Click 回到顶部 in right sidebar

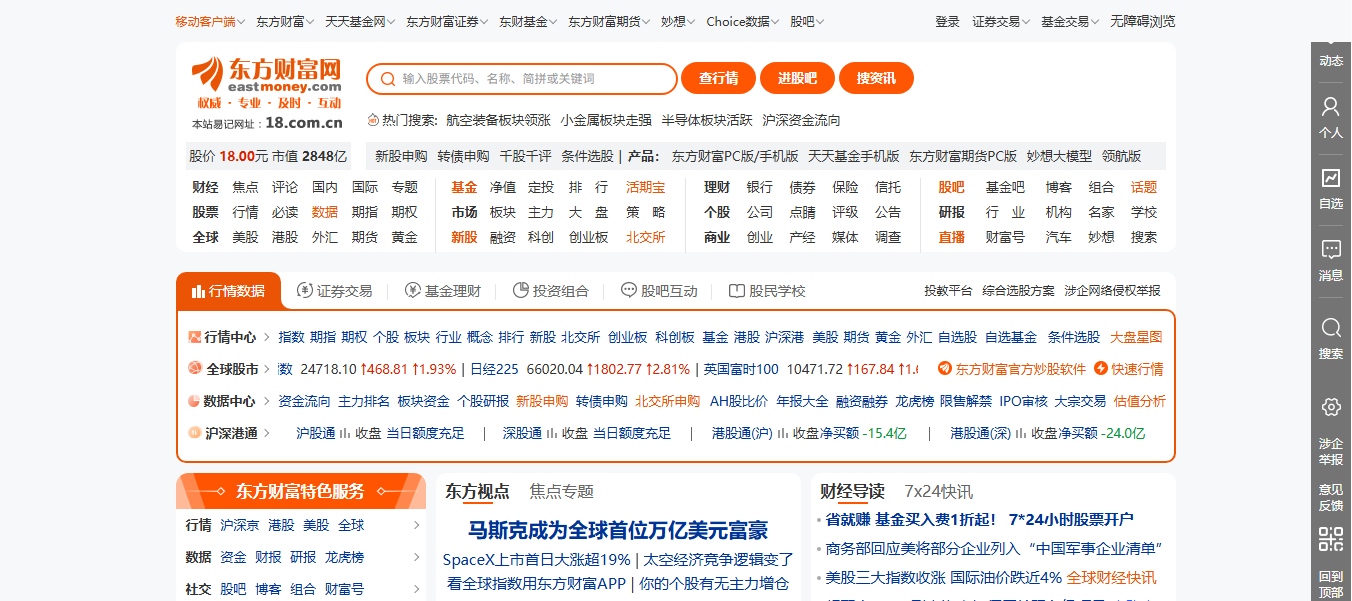1331,584
